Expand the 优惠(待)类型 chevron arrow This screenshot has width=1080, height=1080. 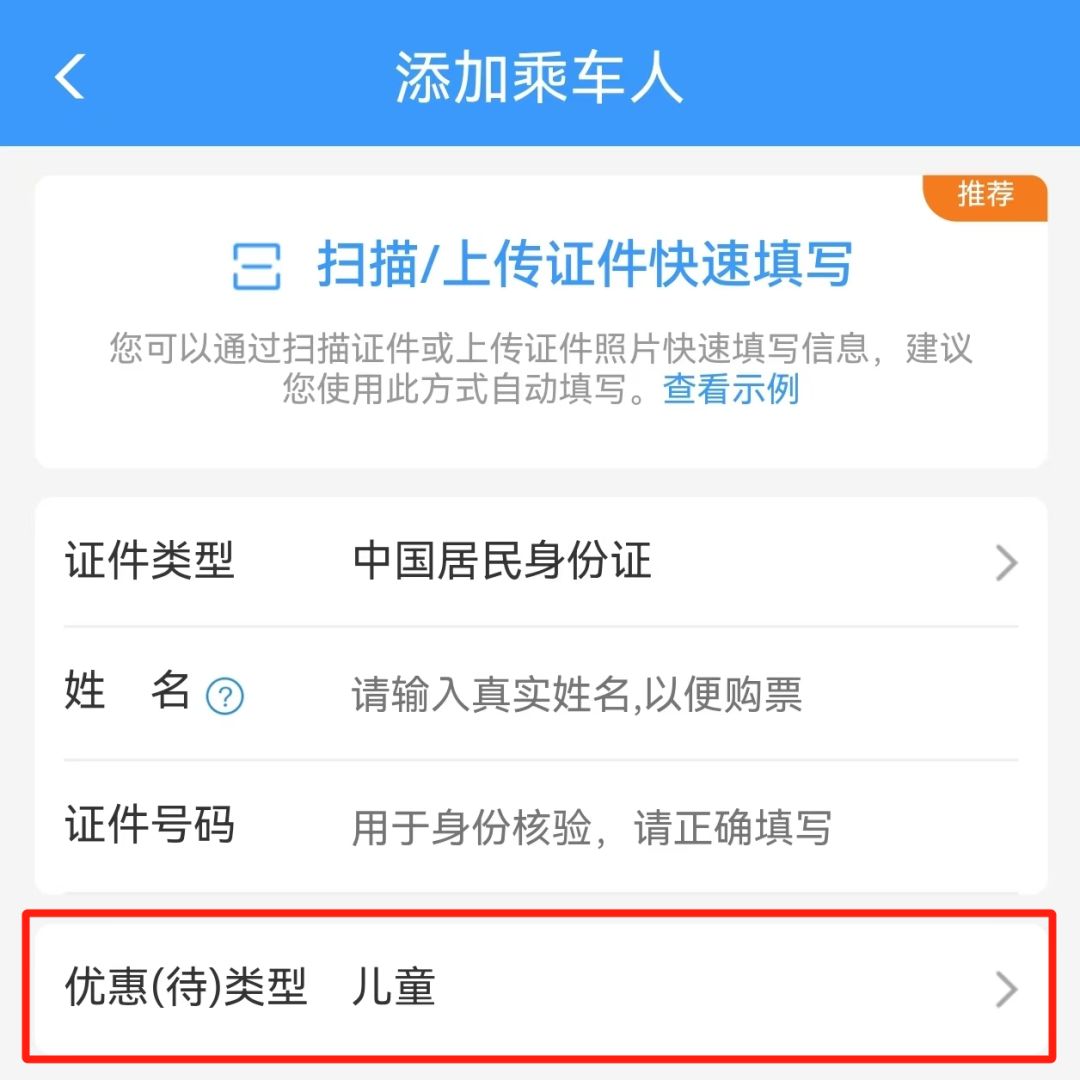tap(1006, 990)
